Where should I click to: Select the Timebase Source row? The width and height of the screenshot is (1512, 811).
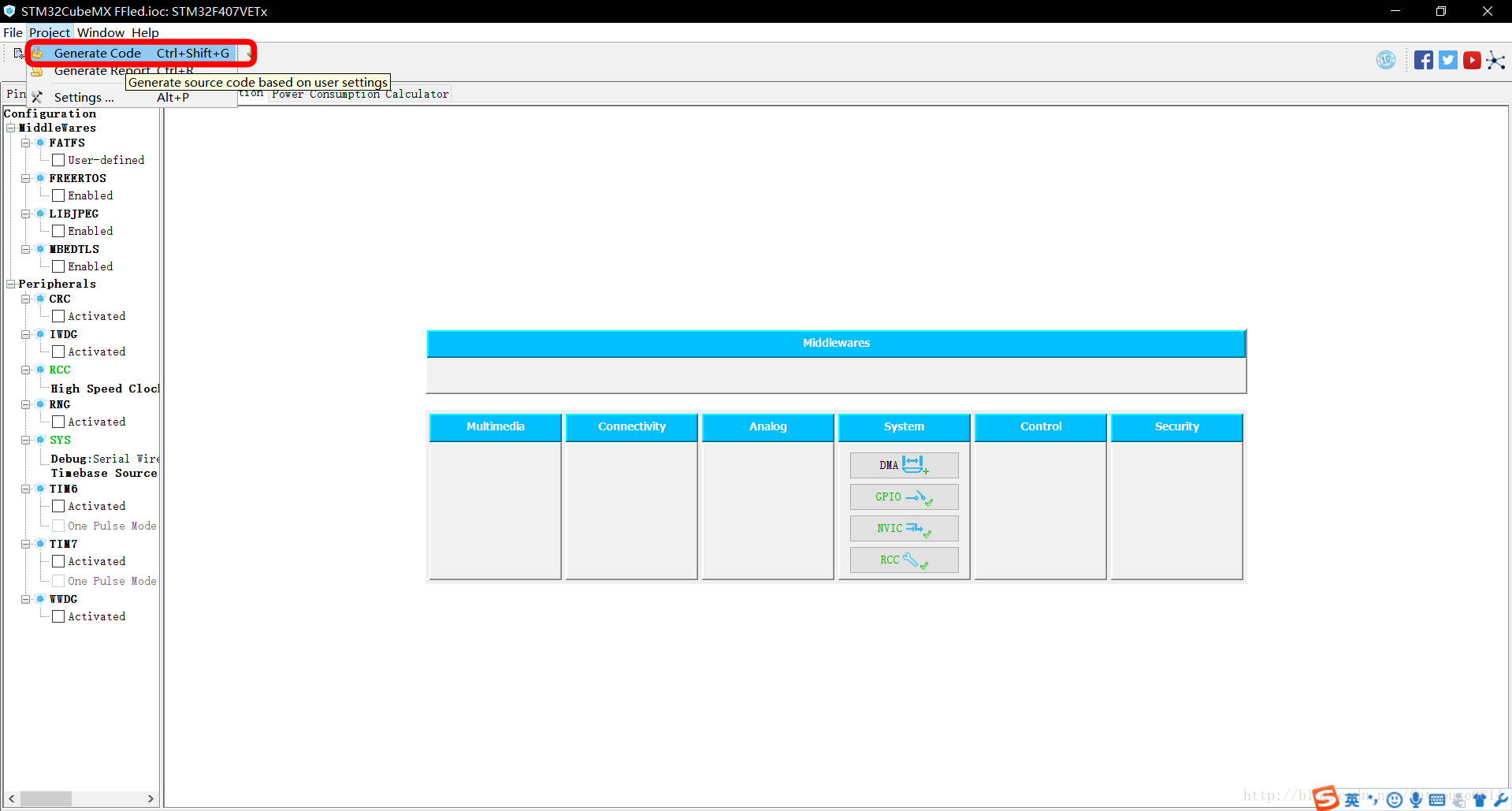coord(104,473)
